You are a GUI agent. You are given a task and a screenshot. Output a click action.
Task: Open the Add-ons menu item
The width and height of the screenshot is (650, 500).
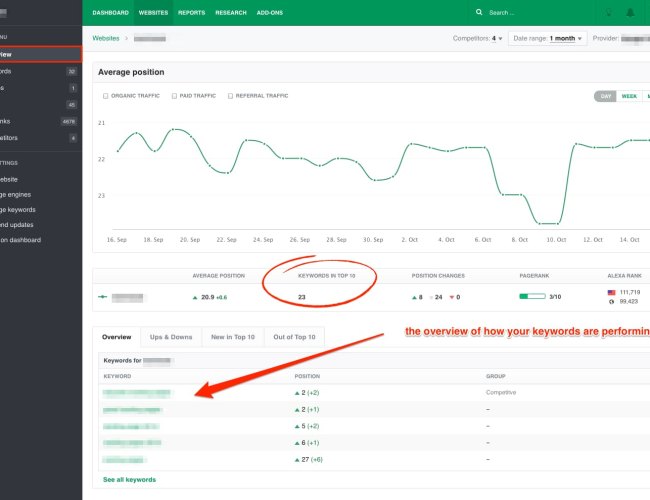(269, 13)
